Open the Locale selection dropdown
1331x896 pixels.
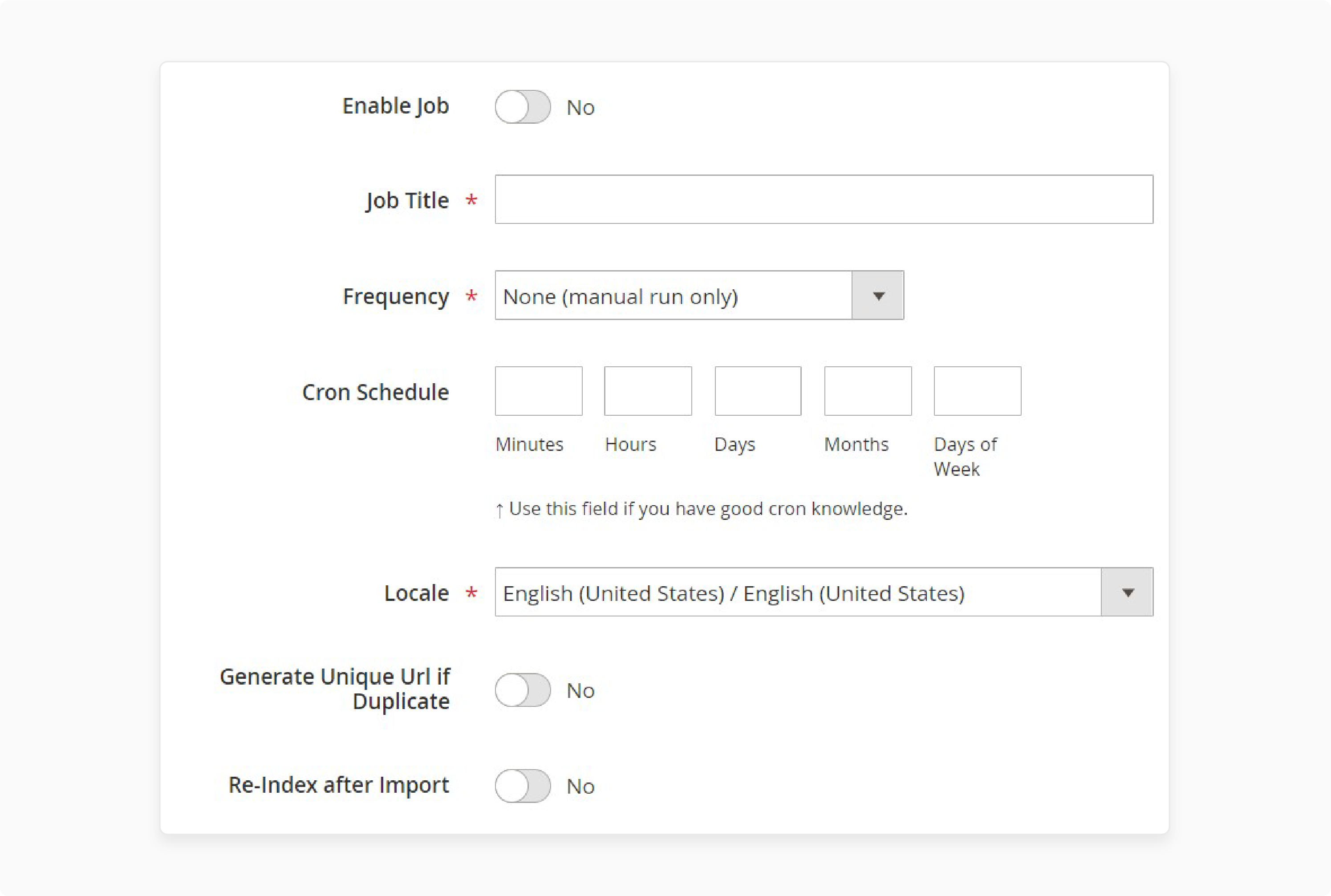click(x=1127, y=592)
